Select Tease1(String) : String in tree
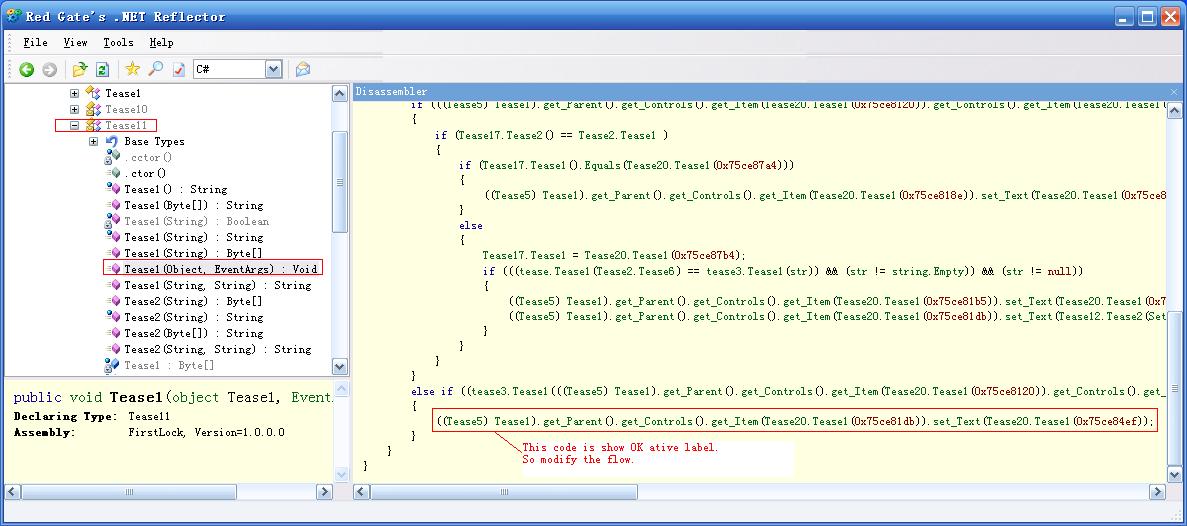Screen dimensions: 1187x526 [194, 237]
